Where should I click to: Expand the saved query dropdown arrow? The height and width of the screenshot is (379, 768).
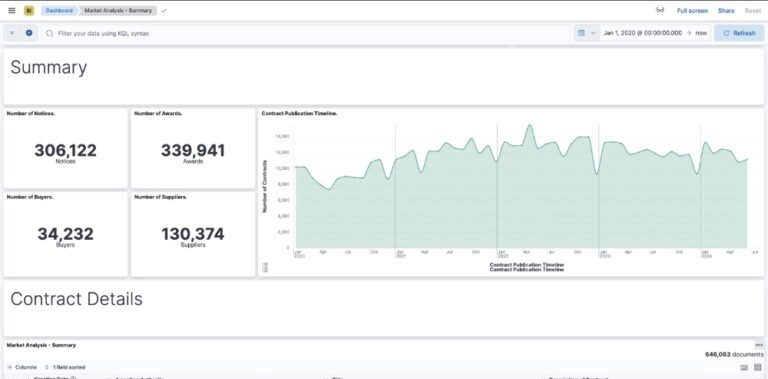12,33
